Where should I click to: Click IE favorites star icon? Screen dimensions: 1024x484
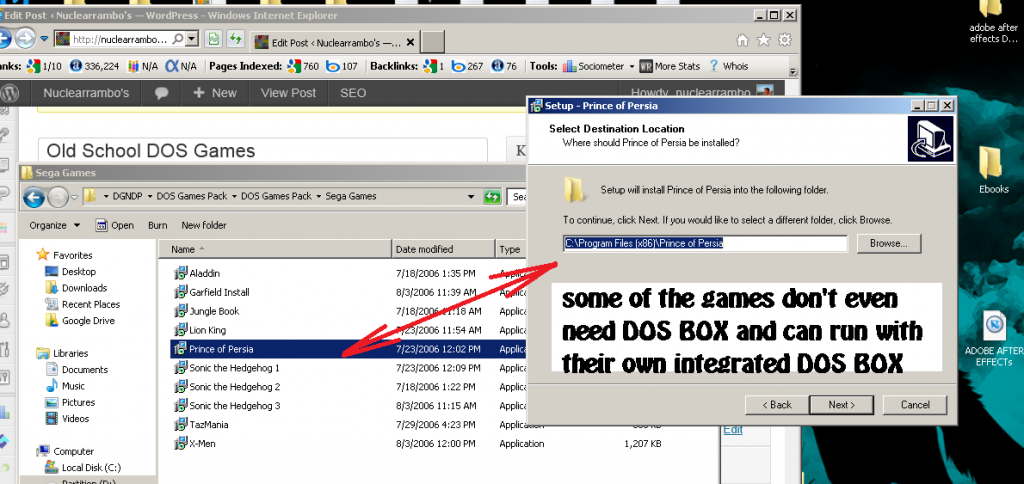[763, 40]
